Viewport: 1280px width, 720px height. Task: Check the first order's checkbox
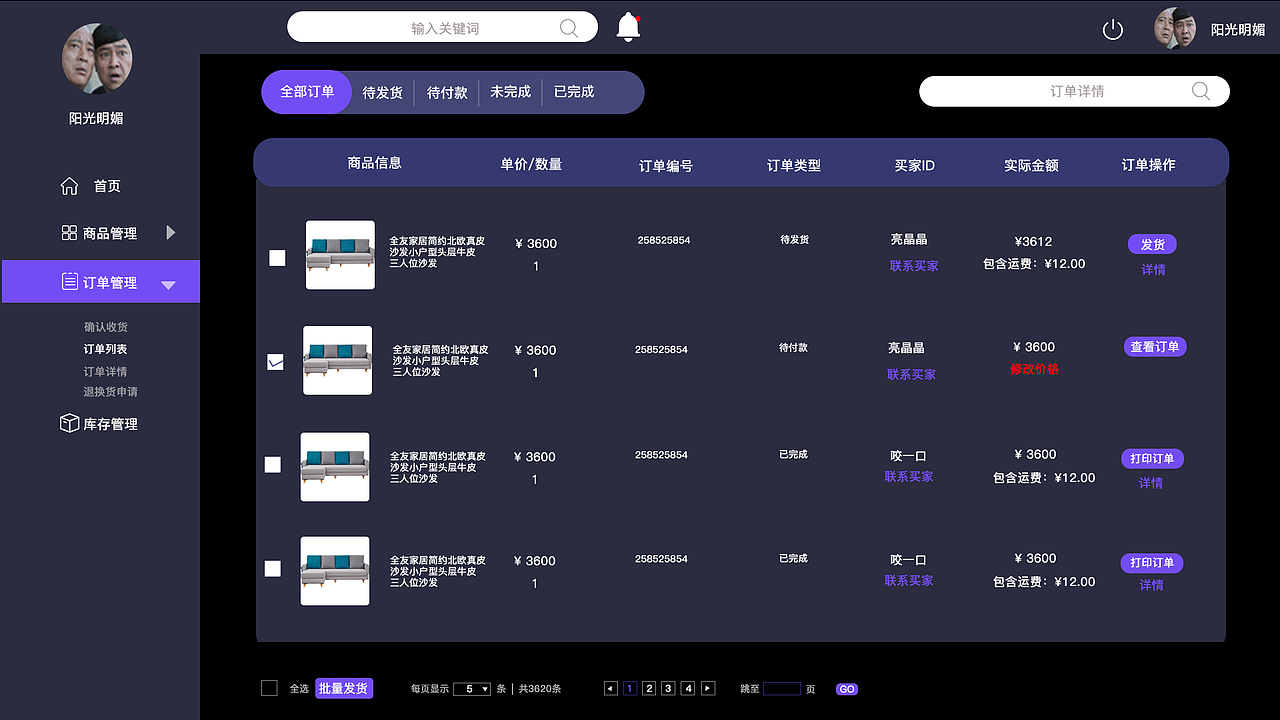[x=276, y=258]
